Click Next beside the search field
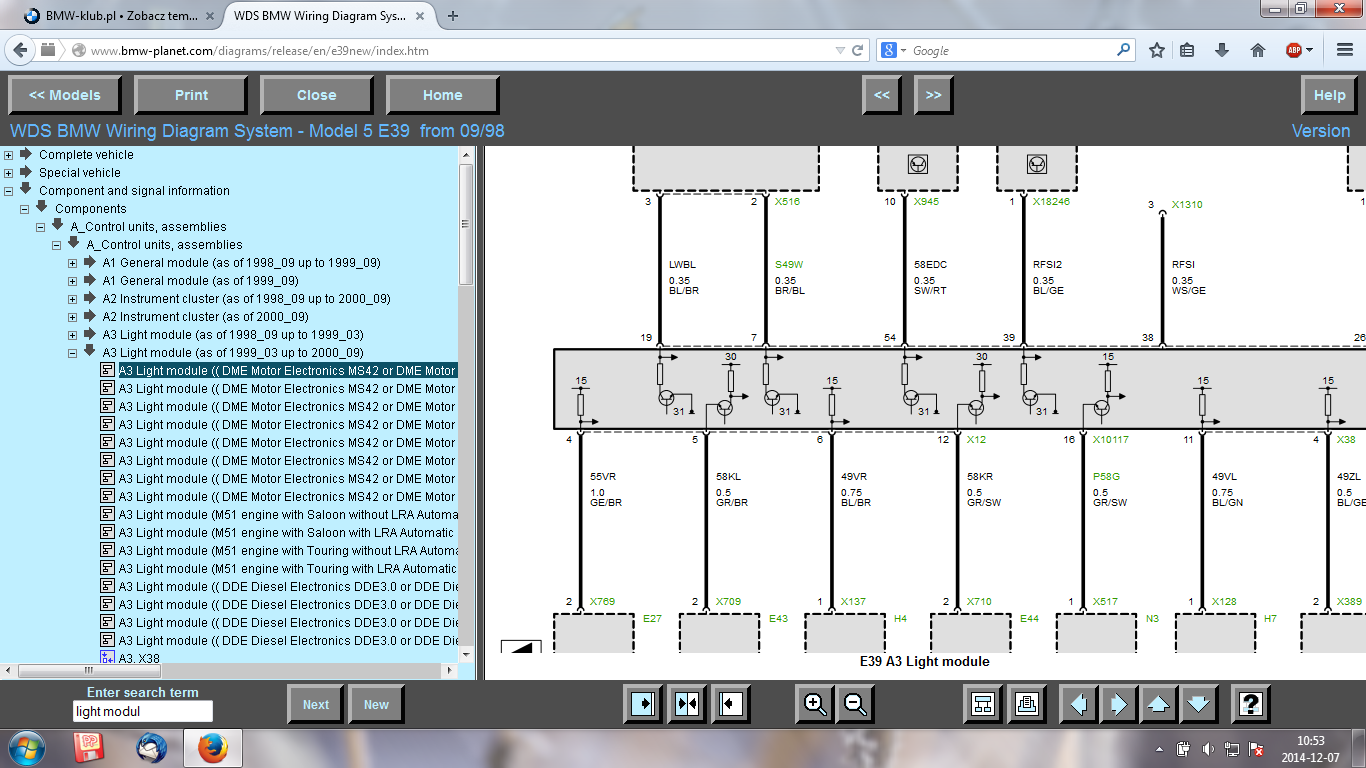The height and width of the screenshot is (768, 1366). (316, 704)
